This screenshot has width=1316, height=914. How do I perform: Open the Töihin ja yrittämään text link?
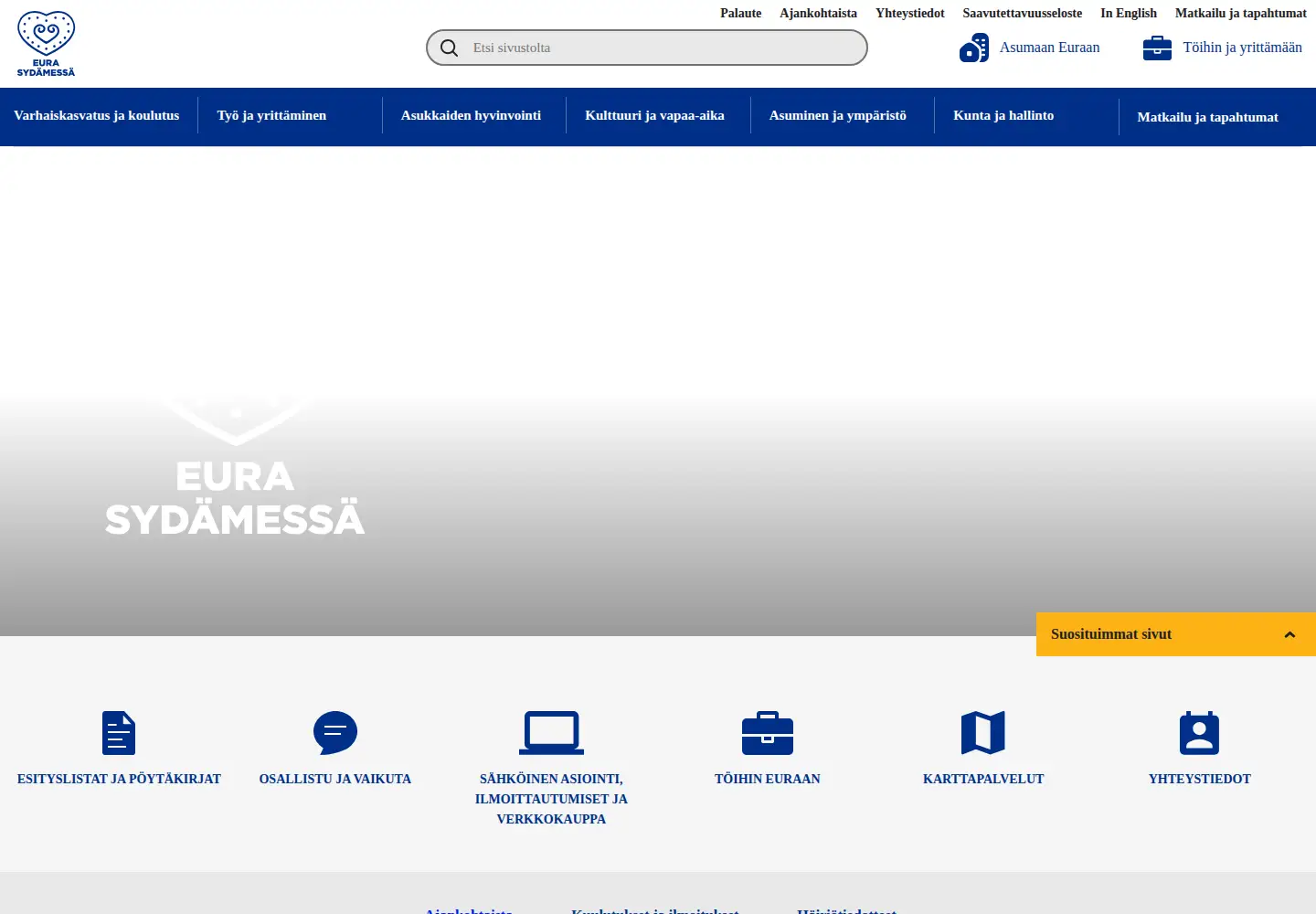point(1242,48)
